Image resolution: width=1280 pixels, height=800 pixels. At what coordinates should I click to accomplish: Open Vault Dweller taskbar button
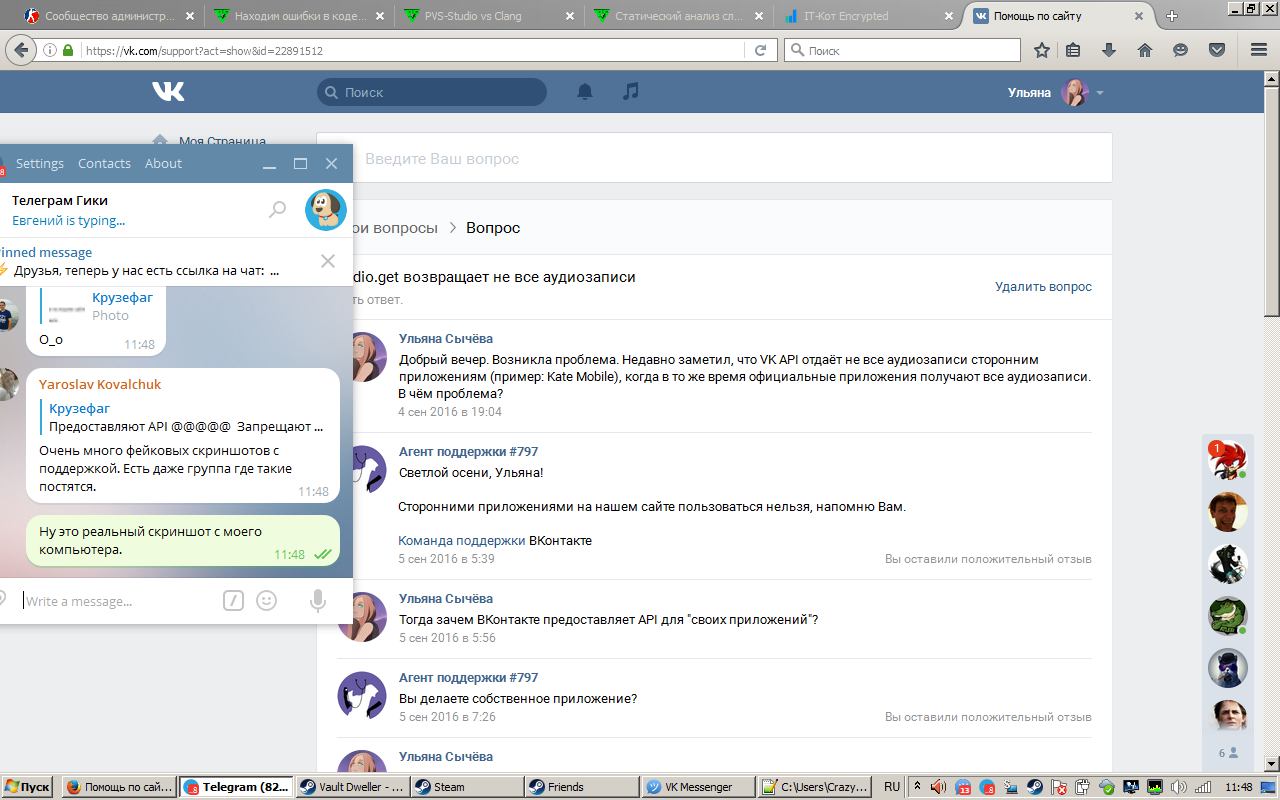coord(352,787)
